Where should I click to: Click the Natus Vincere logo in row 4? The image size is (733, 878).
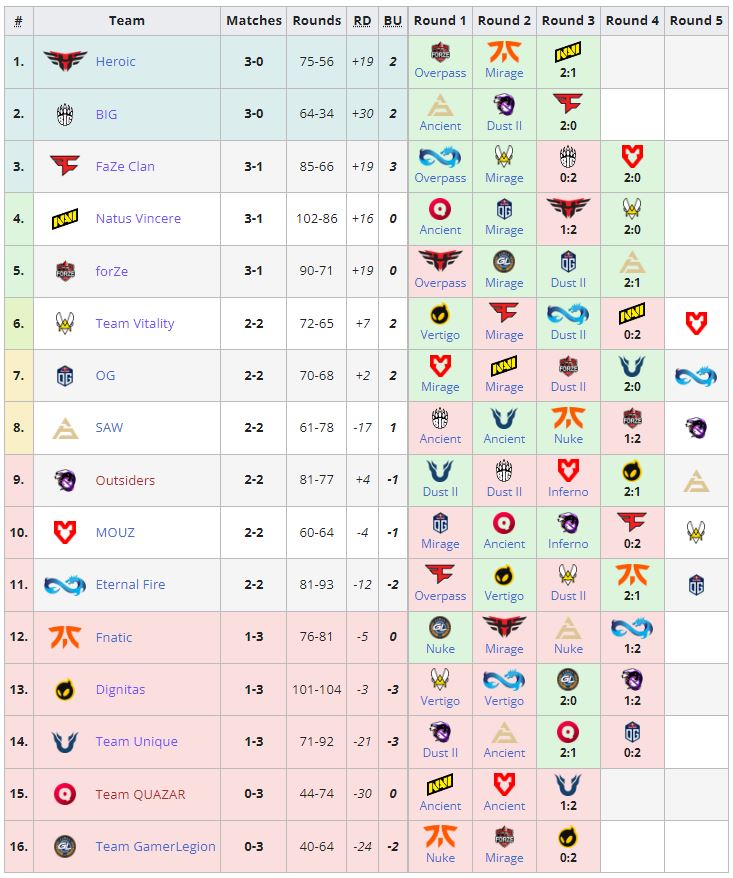point(65,218)
